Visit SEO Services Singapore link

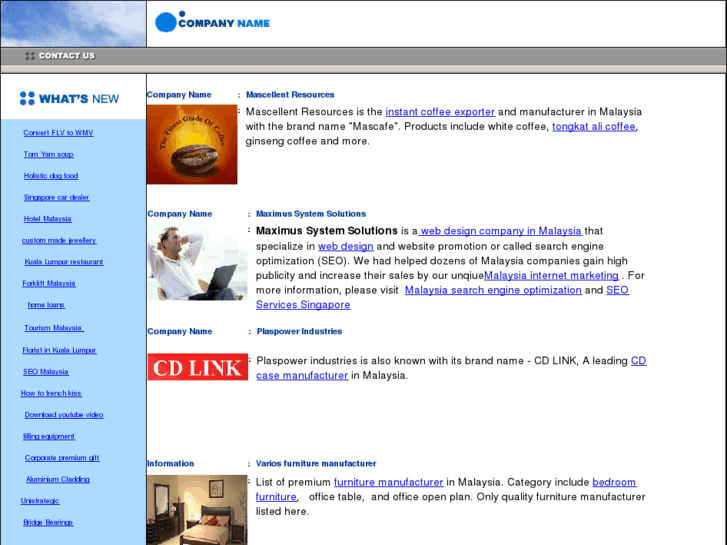pyautogui.click(x=303, y=305)
